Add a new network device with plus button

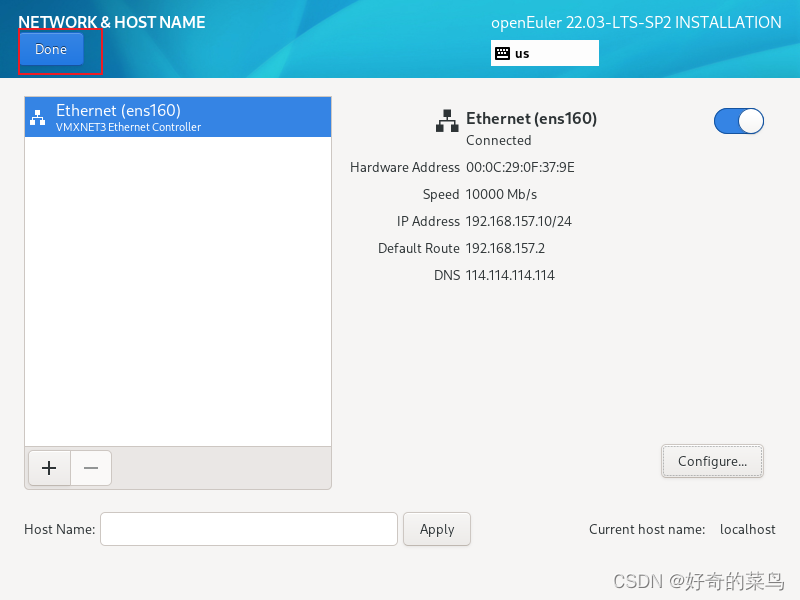point(49,468)
